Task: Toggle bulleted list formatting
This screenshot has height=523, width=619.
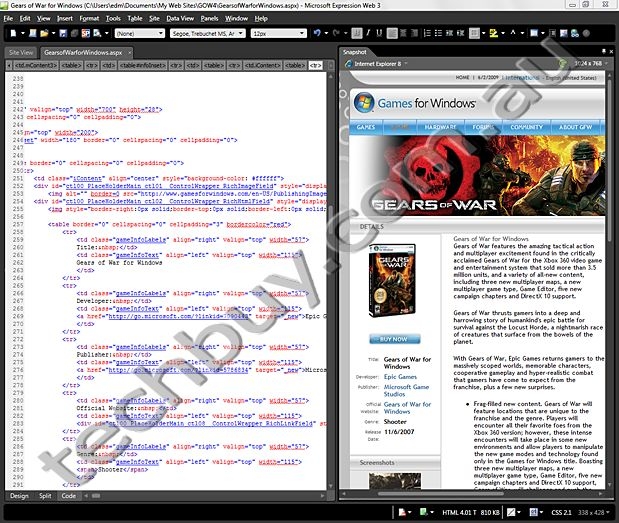Action: pos(438,34)
